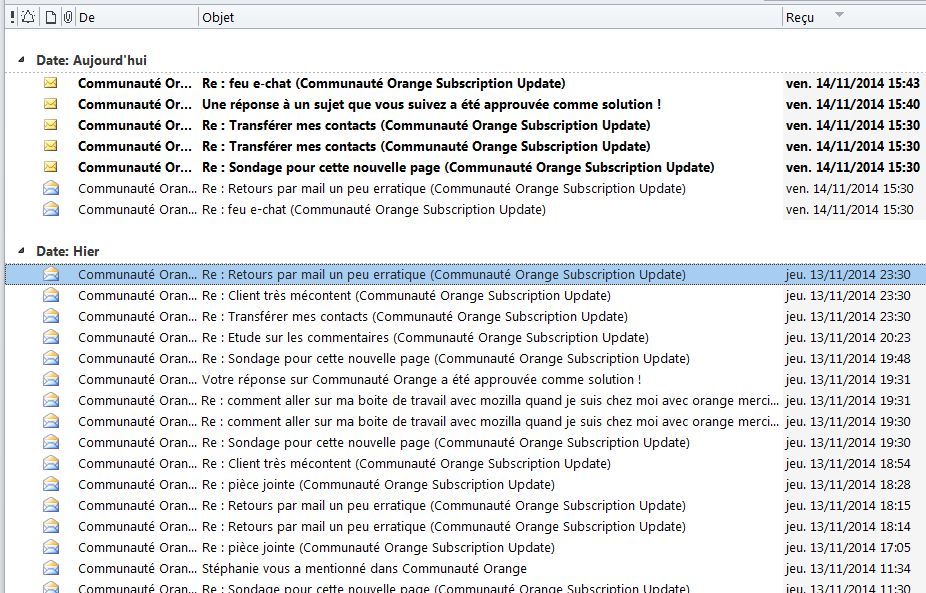Toggle read state of 'Une réponse à un sujet' email

click(x=52, y=103)
